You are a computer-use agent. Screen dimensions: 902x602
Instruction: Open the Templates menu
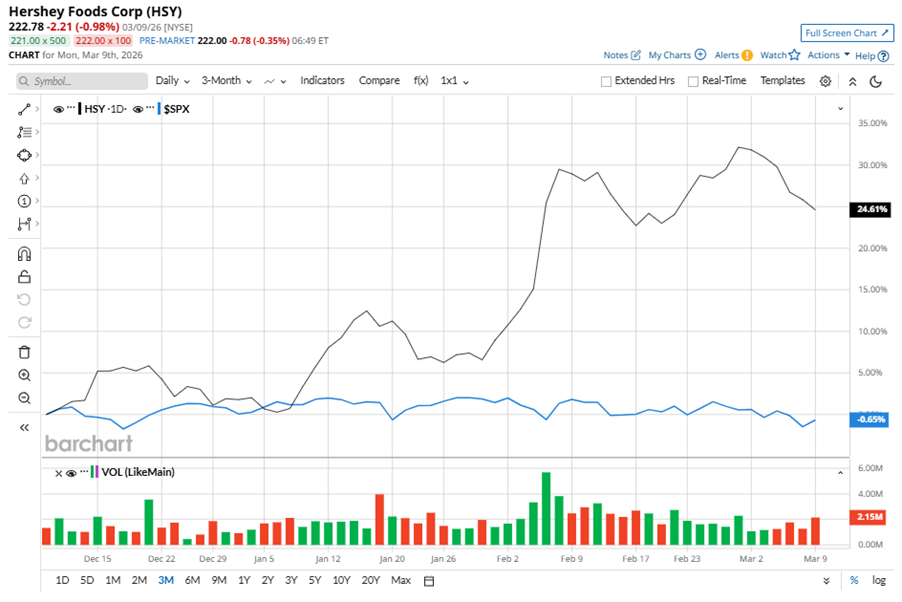[x=782, y=81]
